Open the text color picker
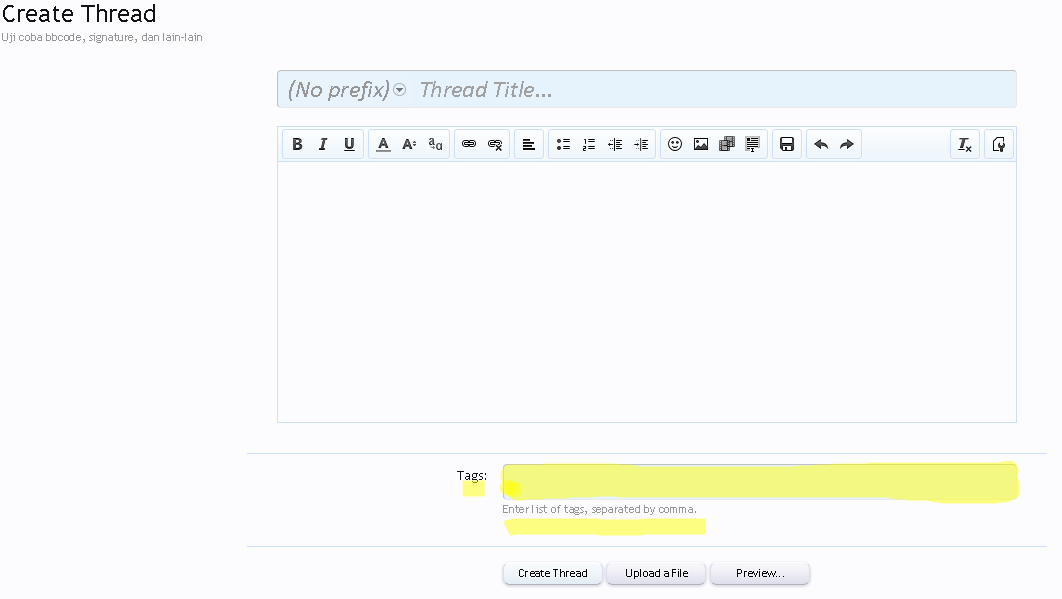This screenshot has height=599, width=1062. (383, 144)
